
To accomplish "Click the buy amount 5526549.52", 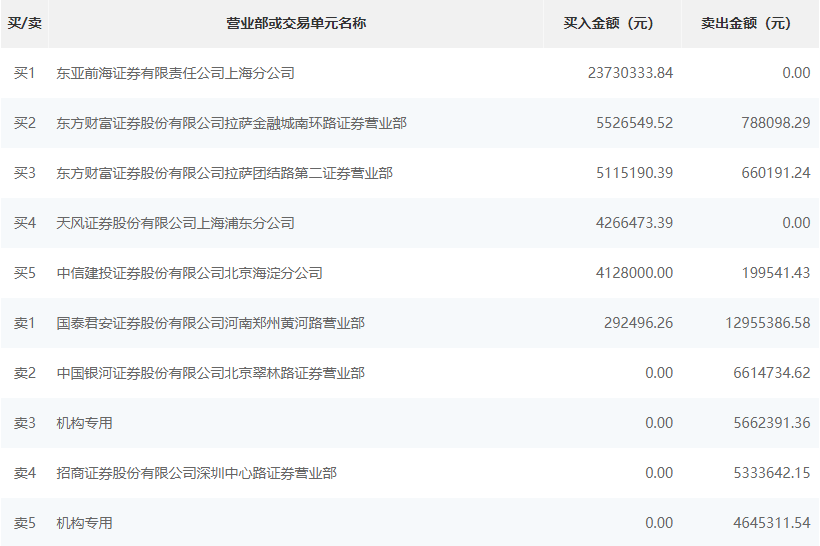I will (634, 123).
